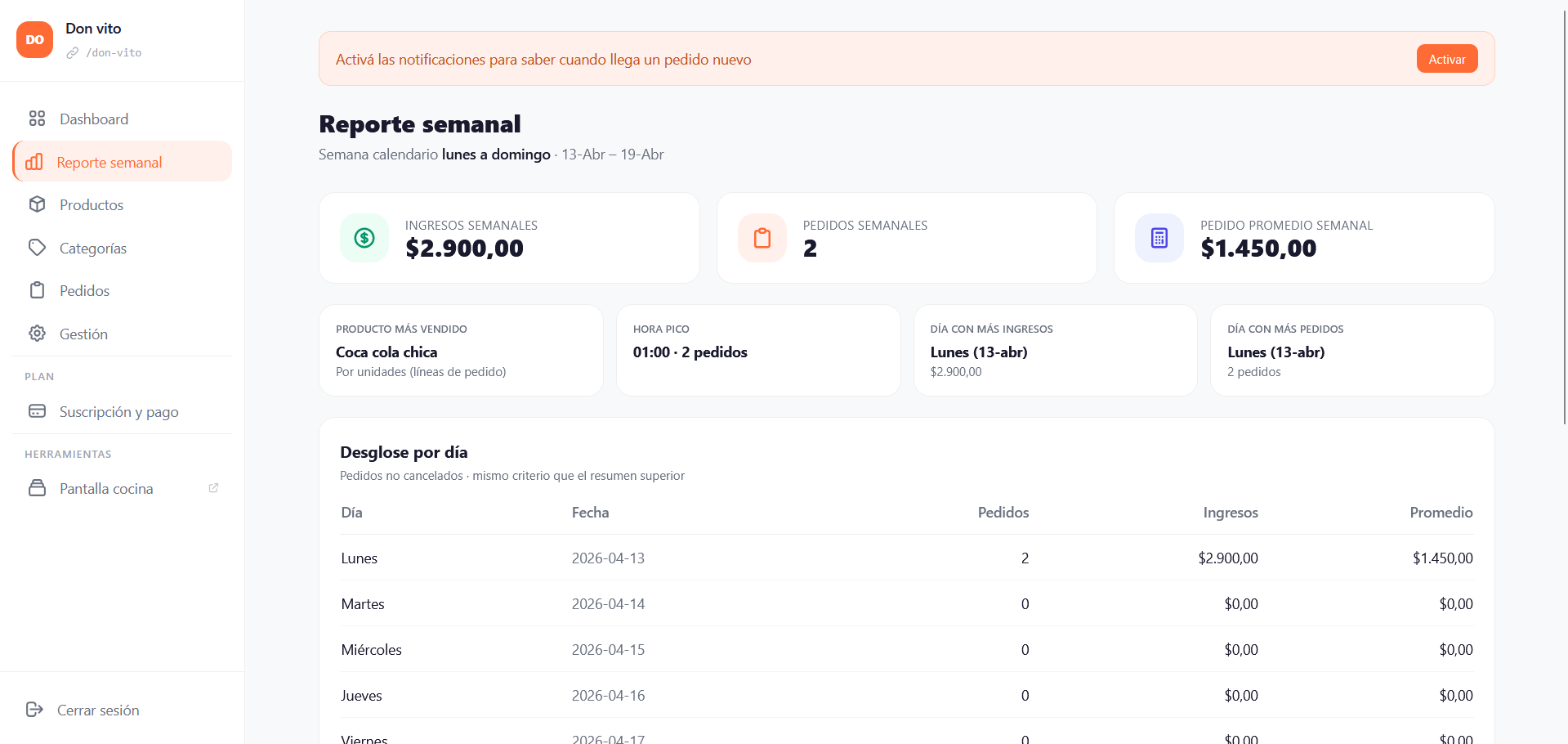This screenshot has width=1568, height=744.
Task: Select the Lunes row in daily breakdown
Action: click(906, 558)
